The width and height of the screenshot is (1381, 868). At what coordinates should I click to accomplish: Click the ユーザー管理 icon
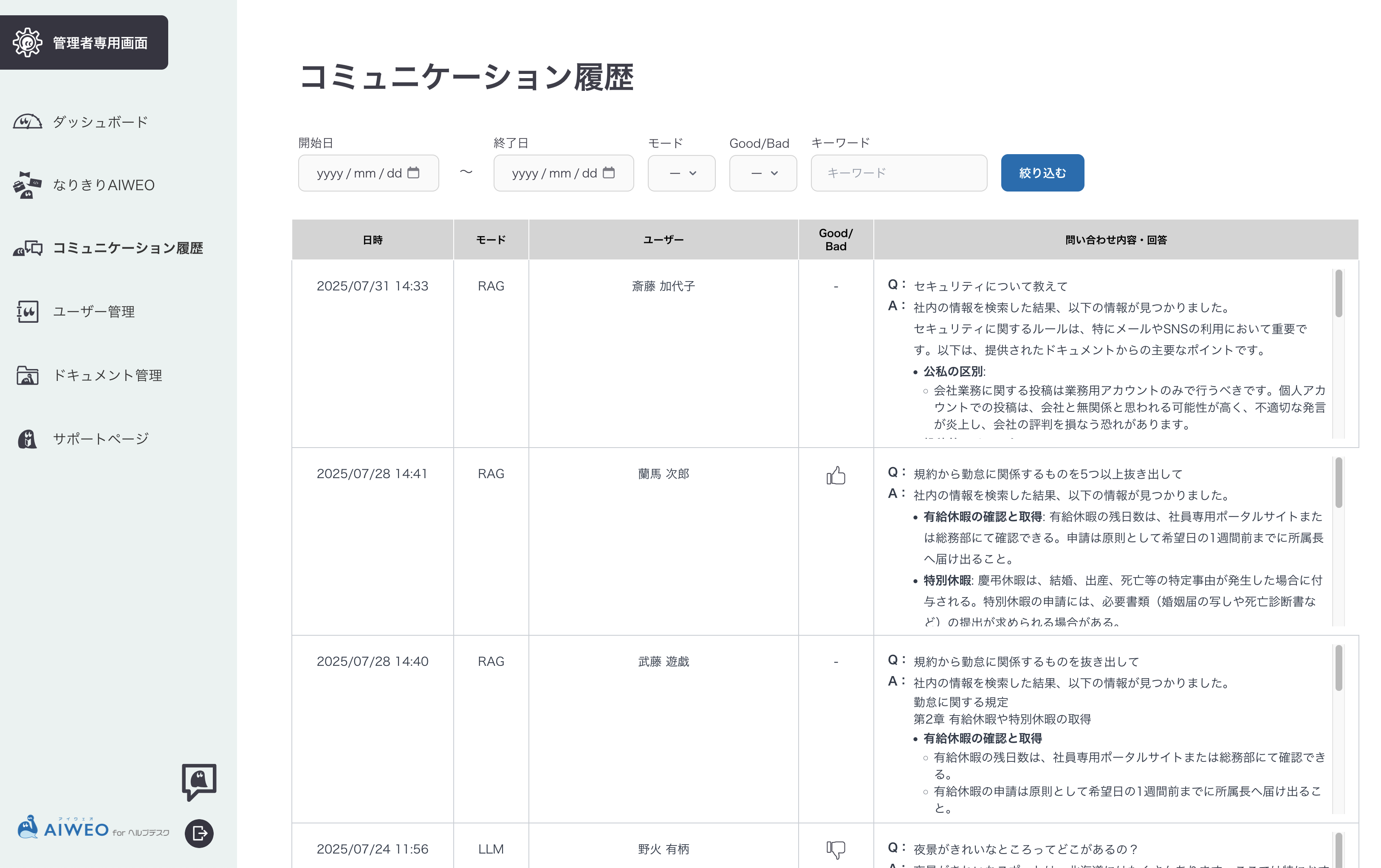coord(28,311)
